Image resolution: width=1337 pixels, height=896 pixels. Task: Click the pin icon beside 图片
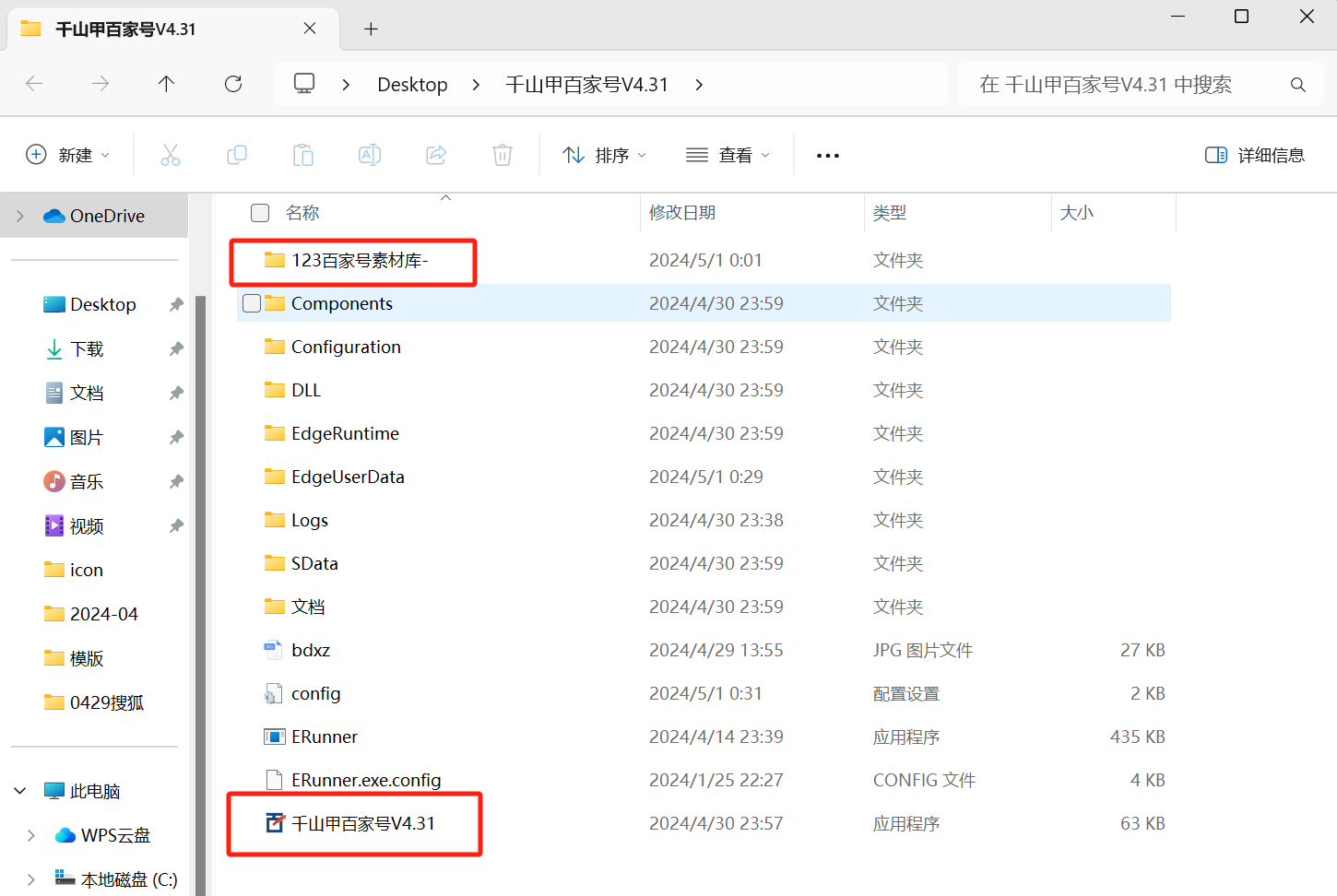pos(176,437)
